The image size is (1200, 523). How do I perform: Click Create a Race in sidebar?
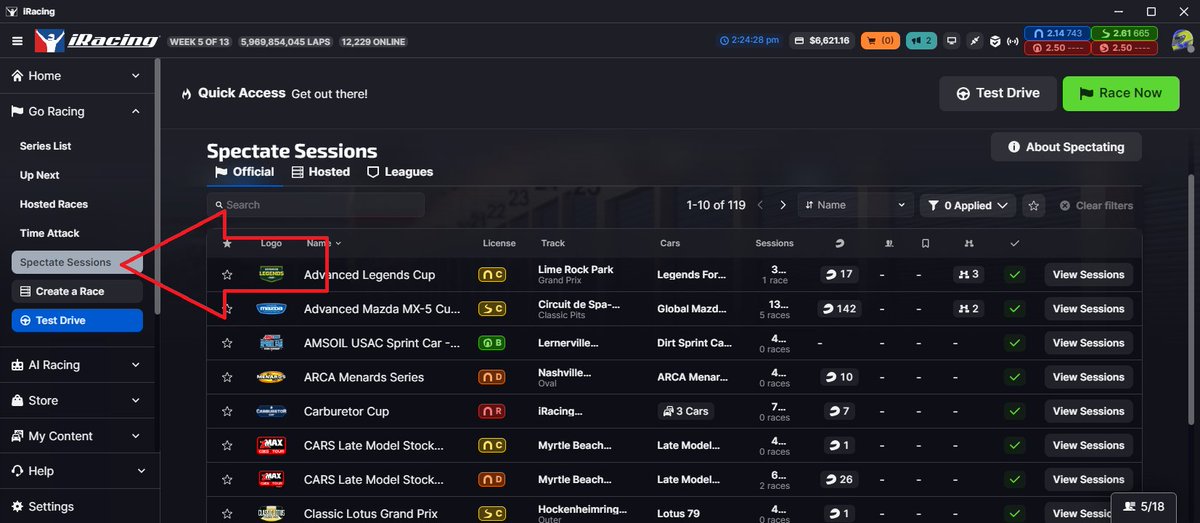tap(77, 291)
